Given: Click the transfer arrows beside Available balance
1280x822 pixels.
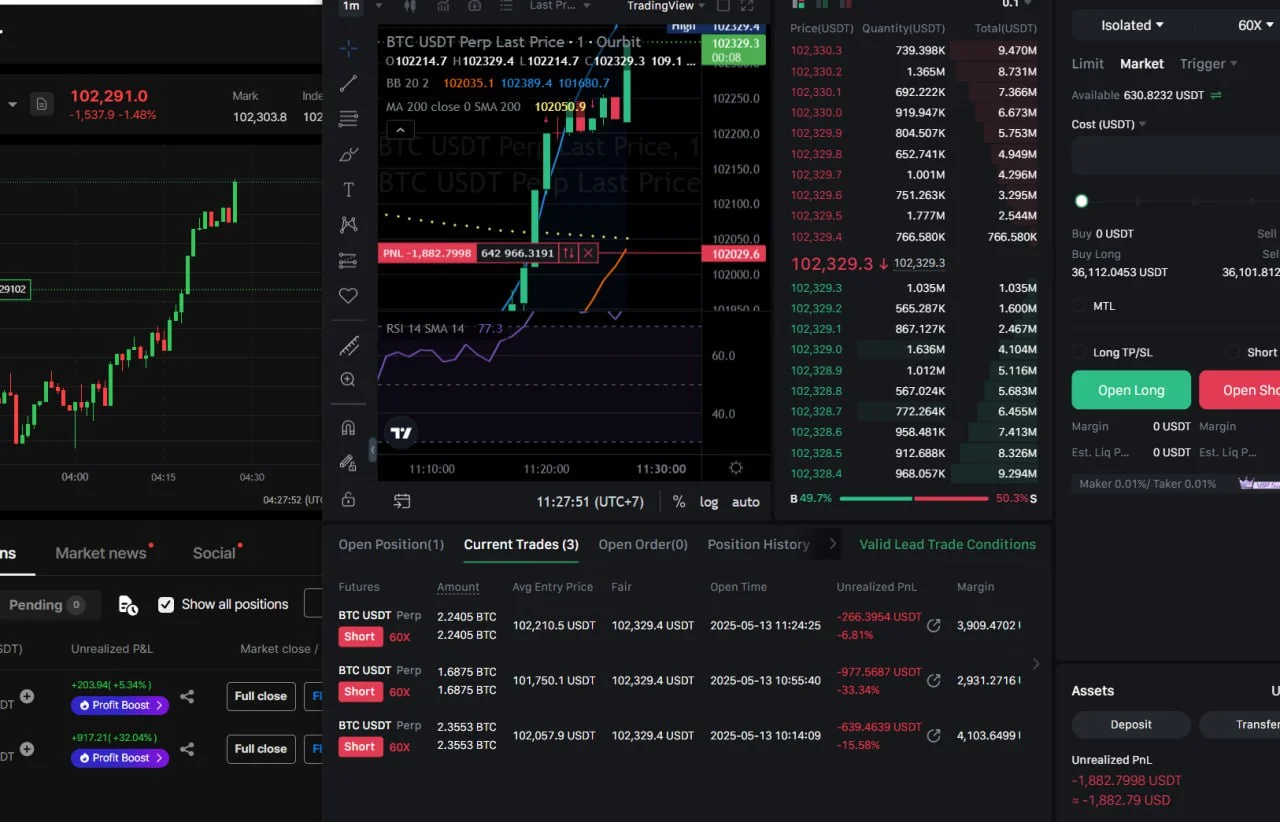Looking at the screenshot, I should pyautogui.click(x=1216, y=95).
